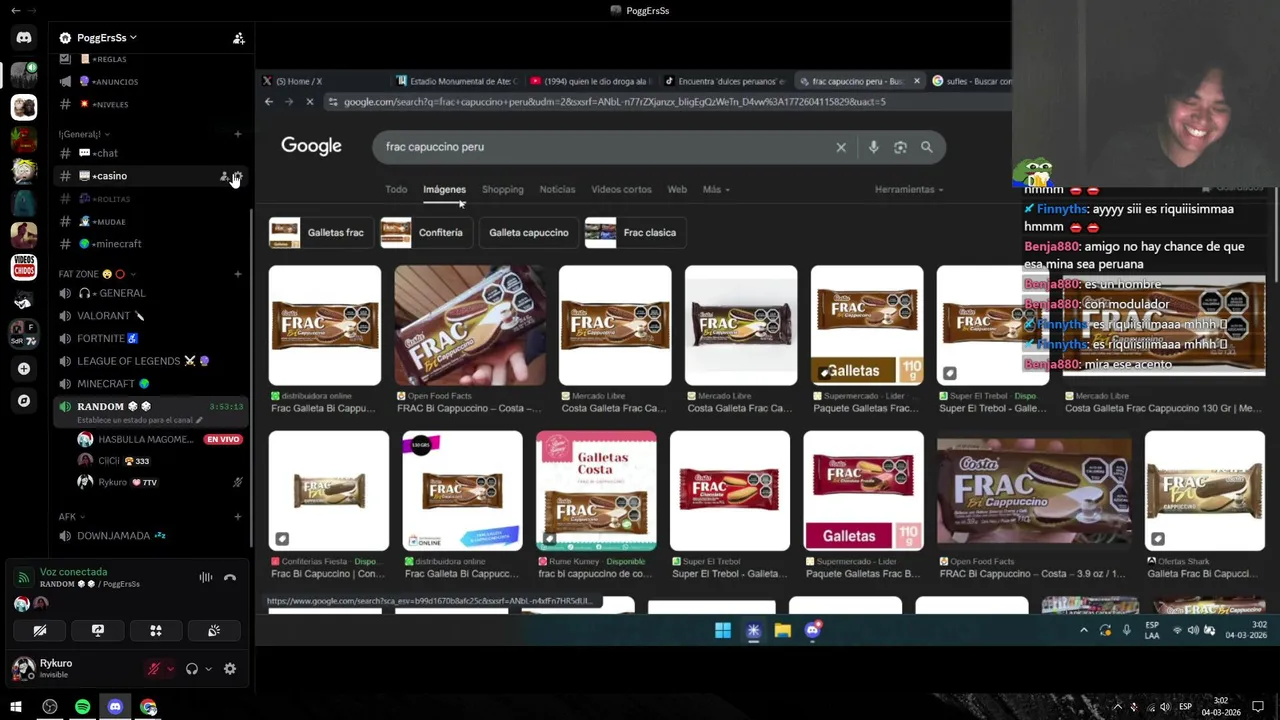Show hidden tray icons in Windows taskbar

pos(1117,707)
